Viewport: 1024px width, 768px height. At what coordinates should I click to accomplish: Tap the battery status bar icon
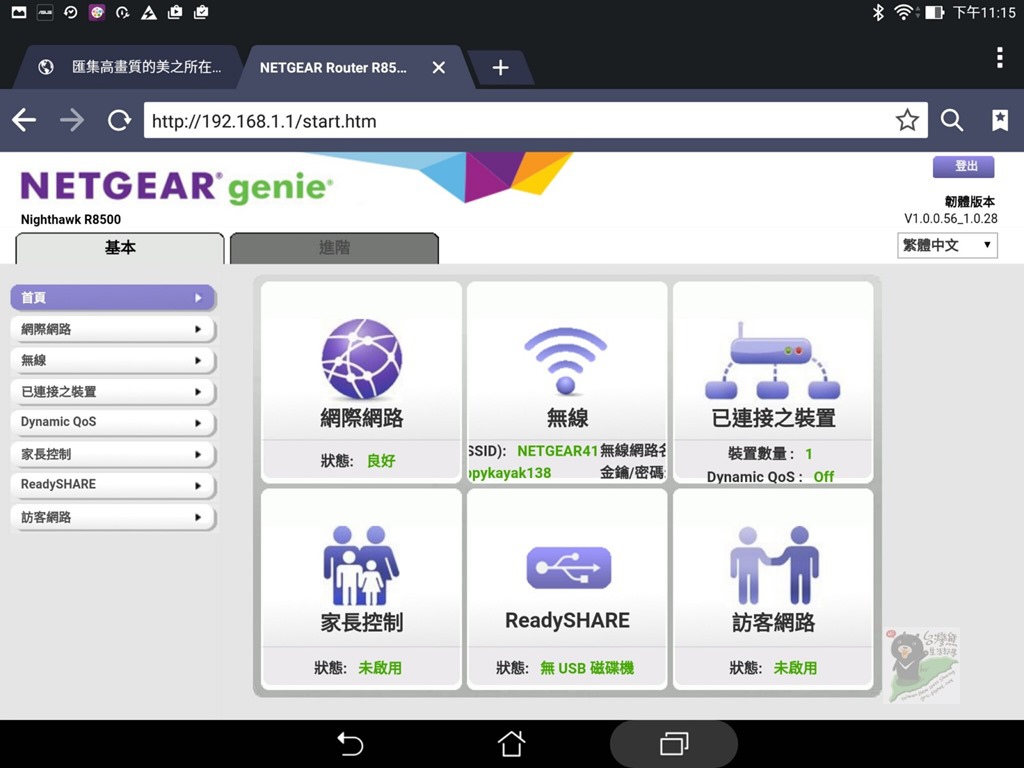(x=934, y=12)
